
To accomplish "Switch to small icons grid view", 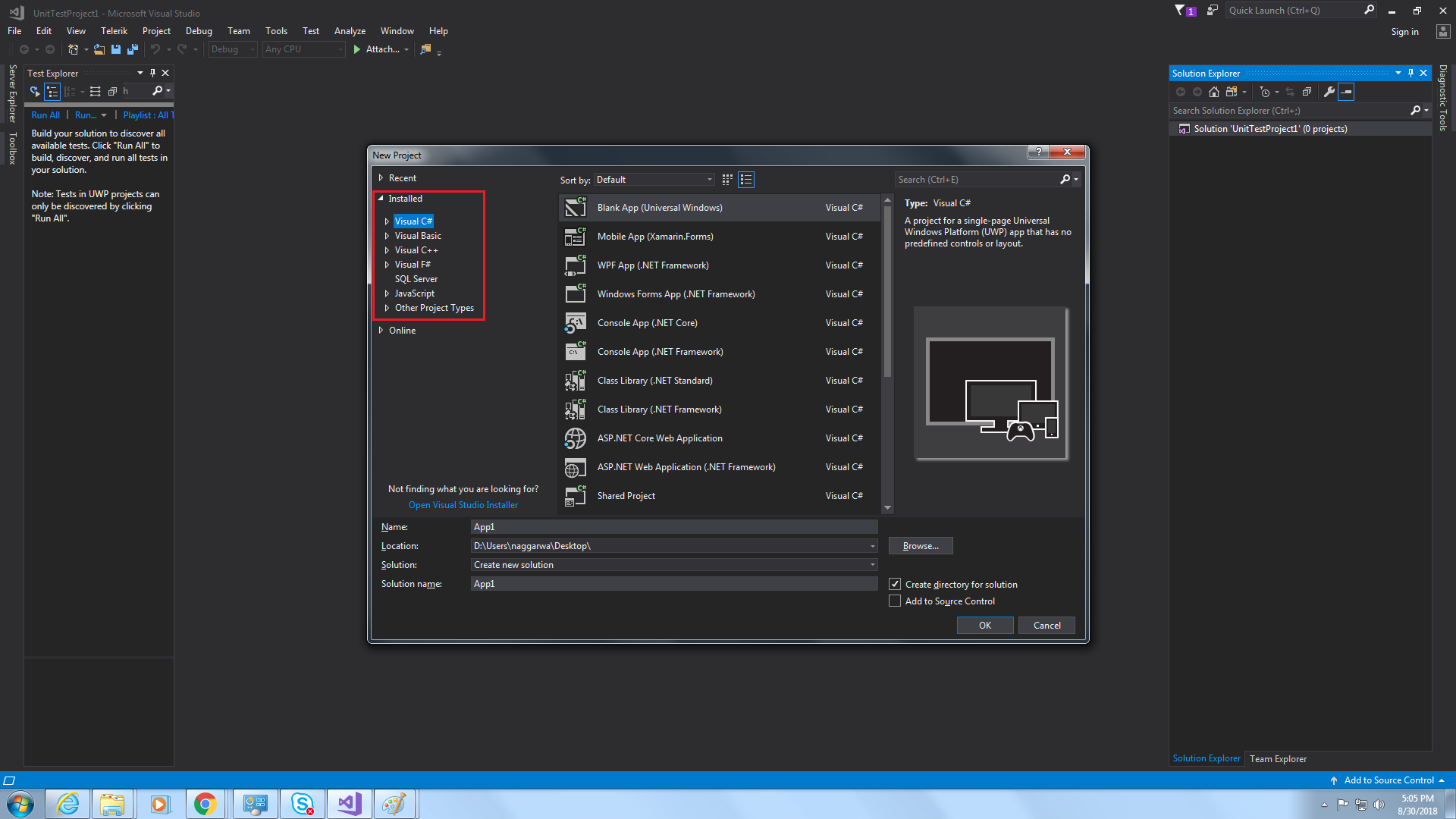I will point(727,180).
